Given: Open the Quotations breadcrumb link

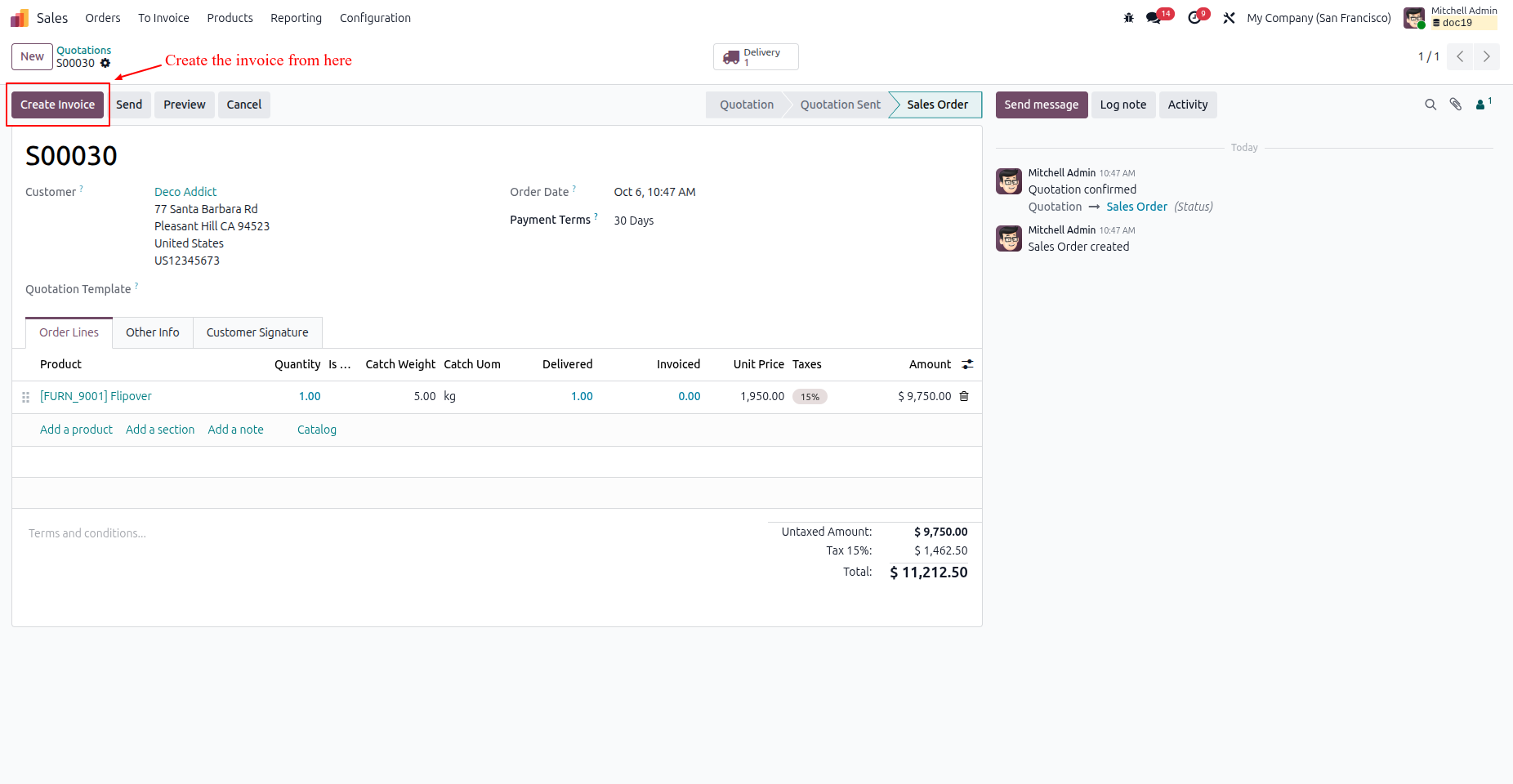Looking at the screenshot, I should [x=83, y=51].
